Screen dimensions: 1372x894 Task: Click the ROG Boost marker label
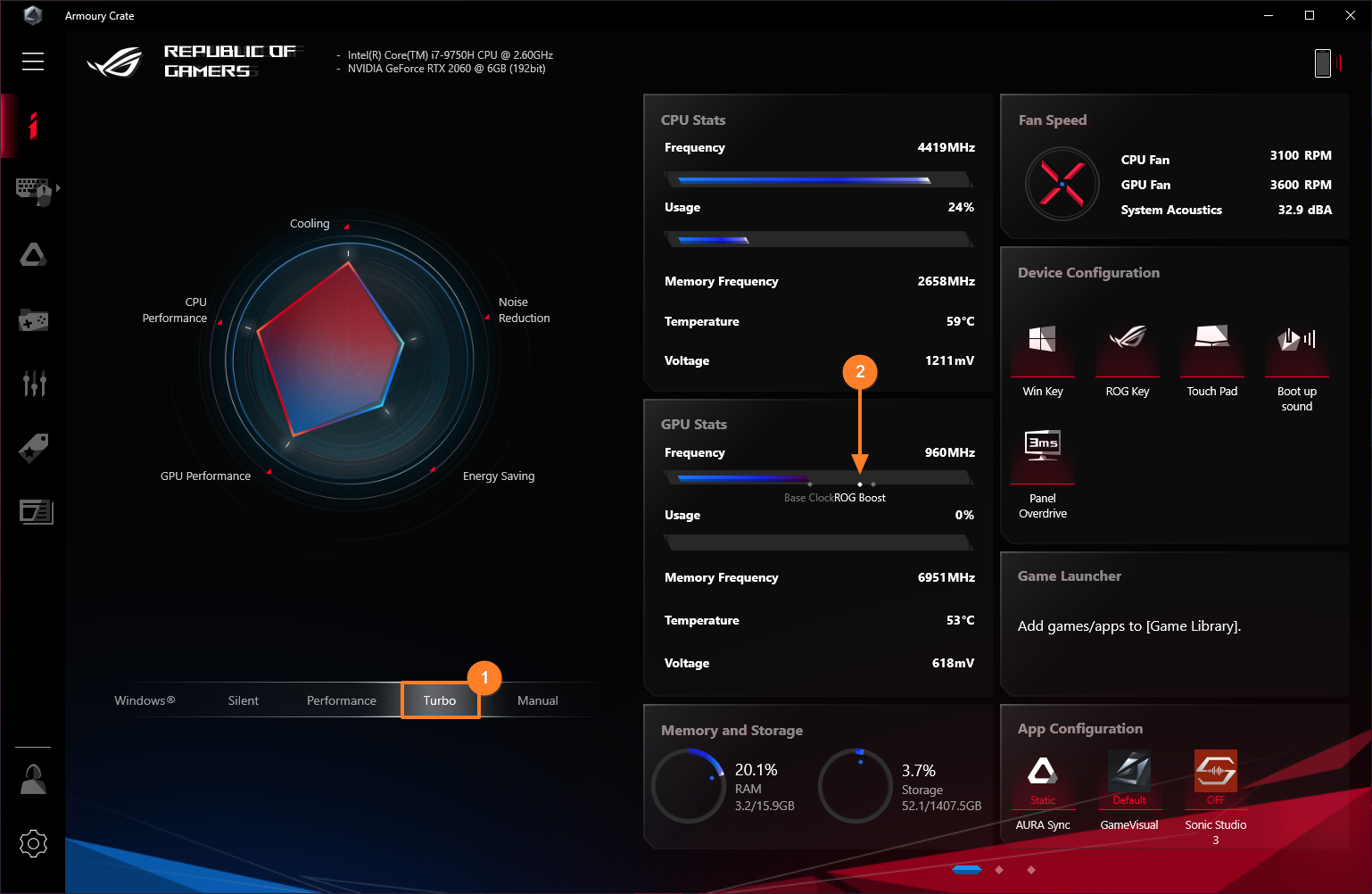(860, 498)
